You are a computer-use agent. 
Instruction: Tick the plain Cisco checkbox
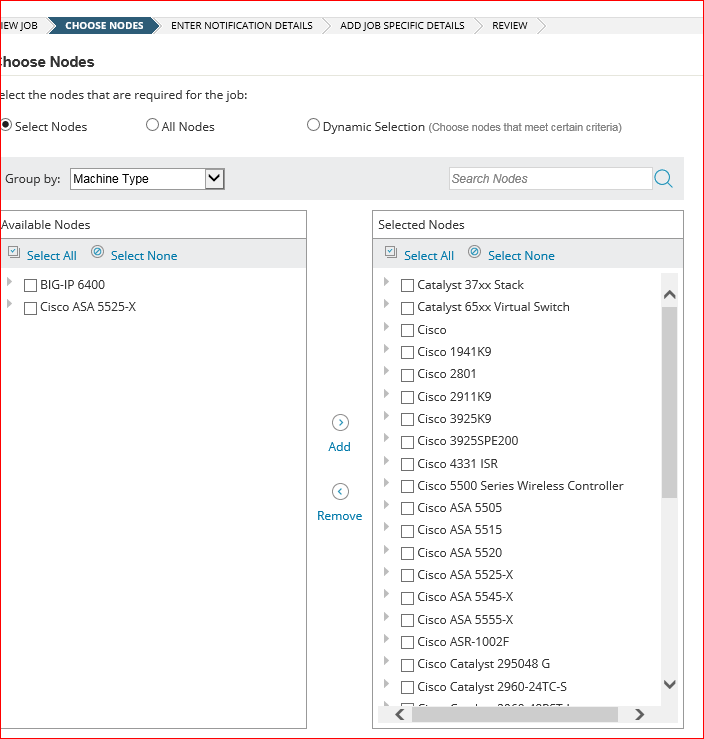pyautogui.click(x=407, y=330)
